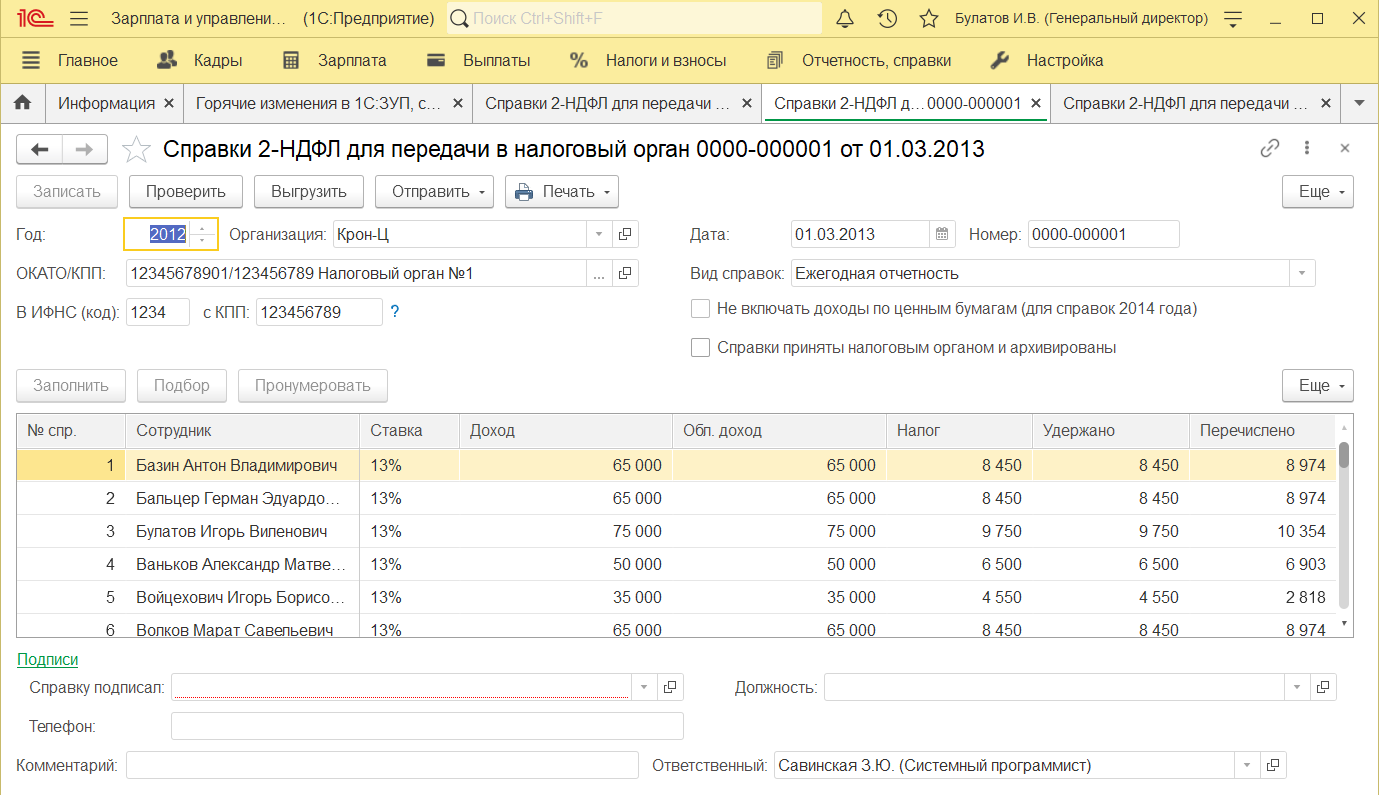Search field magnifier Ctrl+Shift+F
Viewport: 1379px width, 795px height.
point(458,18)
